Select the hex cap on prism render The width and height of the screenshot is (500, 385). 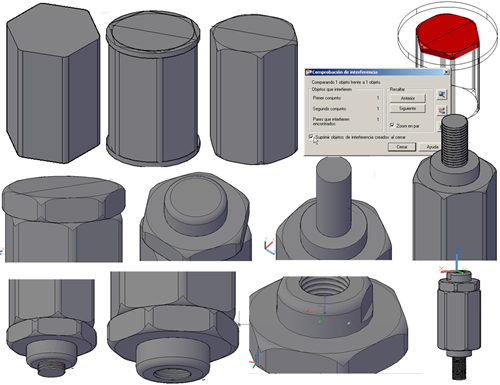pyautogui.click(x=63, y=219)
